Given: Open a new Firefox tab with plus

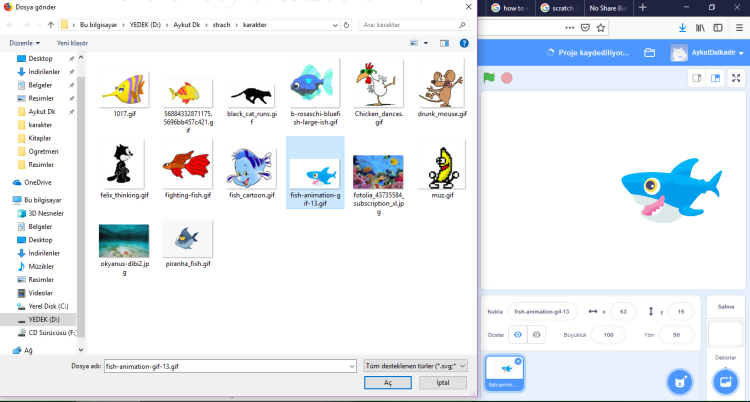Looking at the screenshot, I should coord(642,8).
